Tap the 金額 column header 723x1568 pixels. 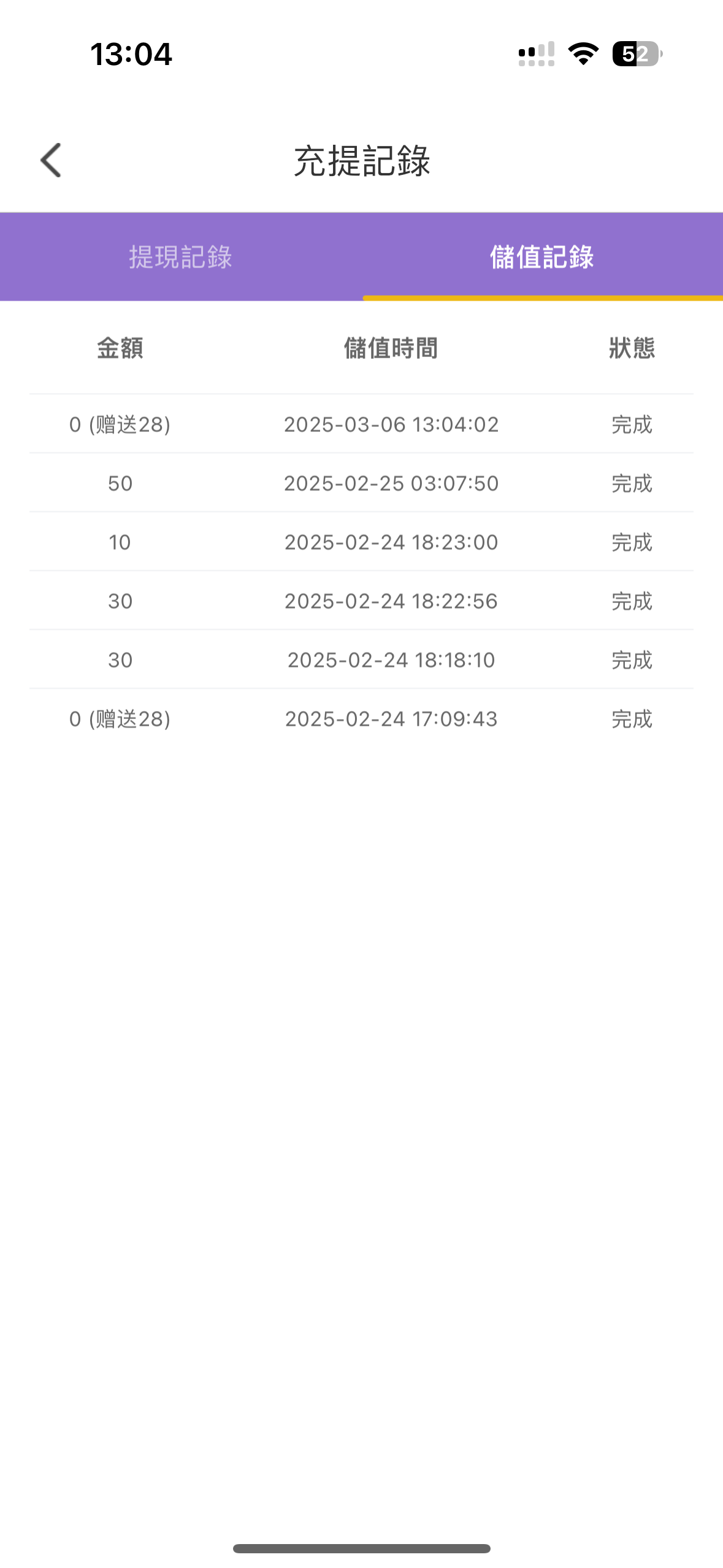click(x=120, y=348)
